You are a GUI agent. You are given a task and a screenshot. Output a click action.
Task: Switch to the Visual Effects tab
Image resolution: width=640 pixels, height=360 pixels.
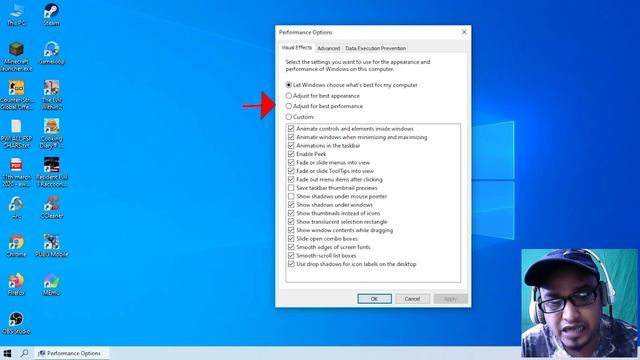click(297, 47)
